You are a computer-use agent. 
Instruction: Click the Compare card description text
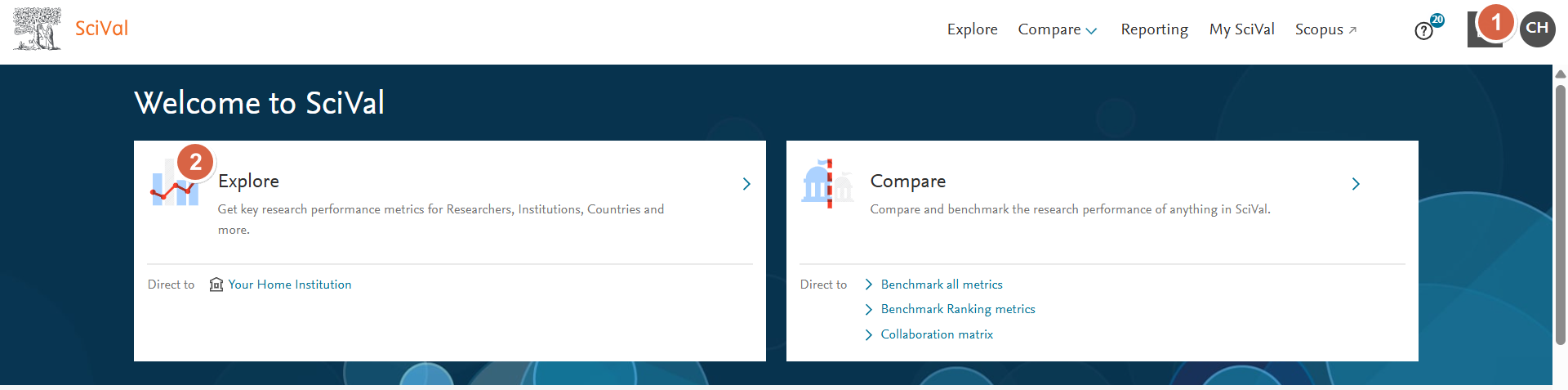point(1070,209)
